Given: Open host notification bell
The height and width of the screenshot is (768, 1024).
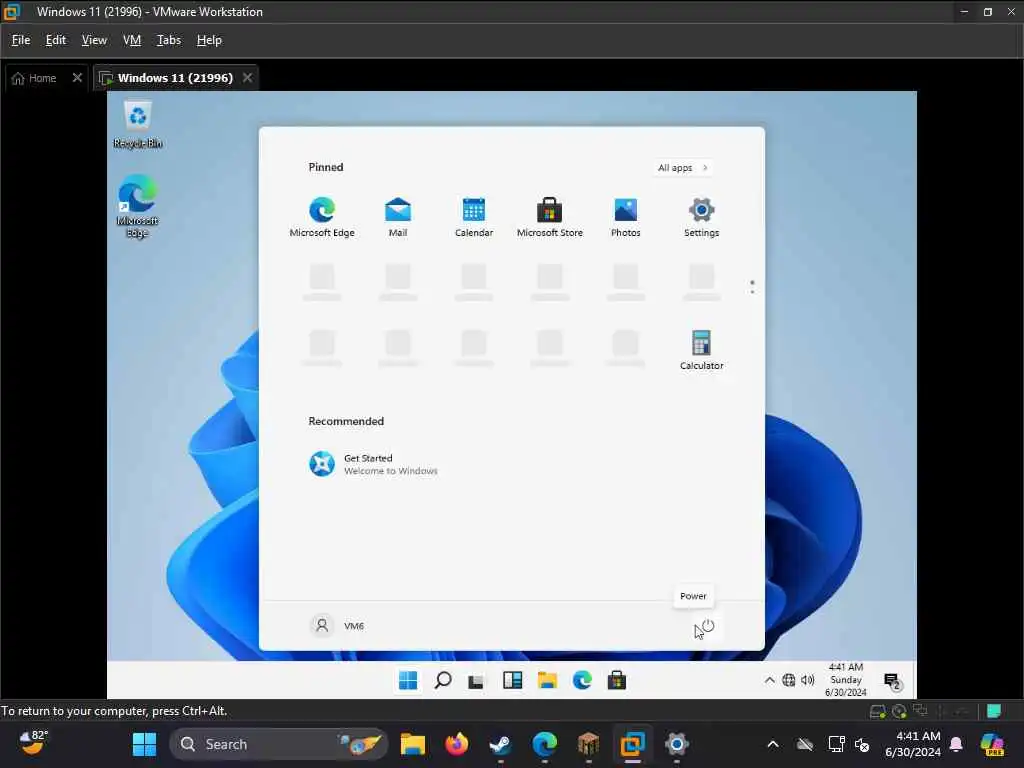Looking at the screenshot, I should click(x=956, y=744).
